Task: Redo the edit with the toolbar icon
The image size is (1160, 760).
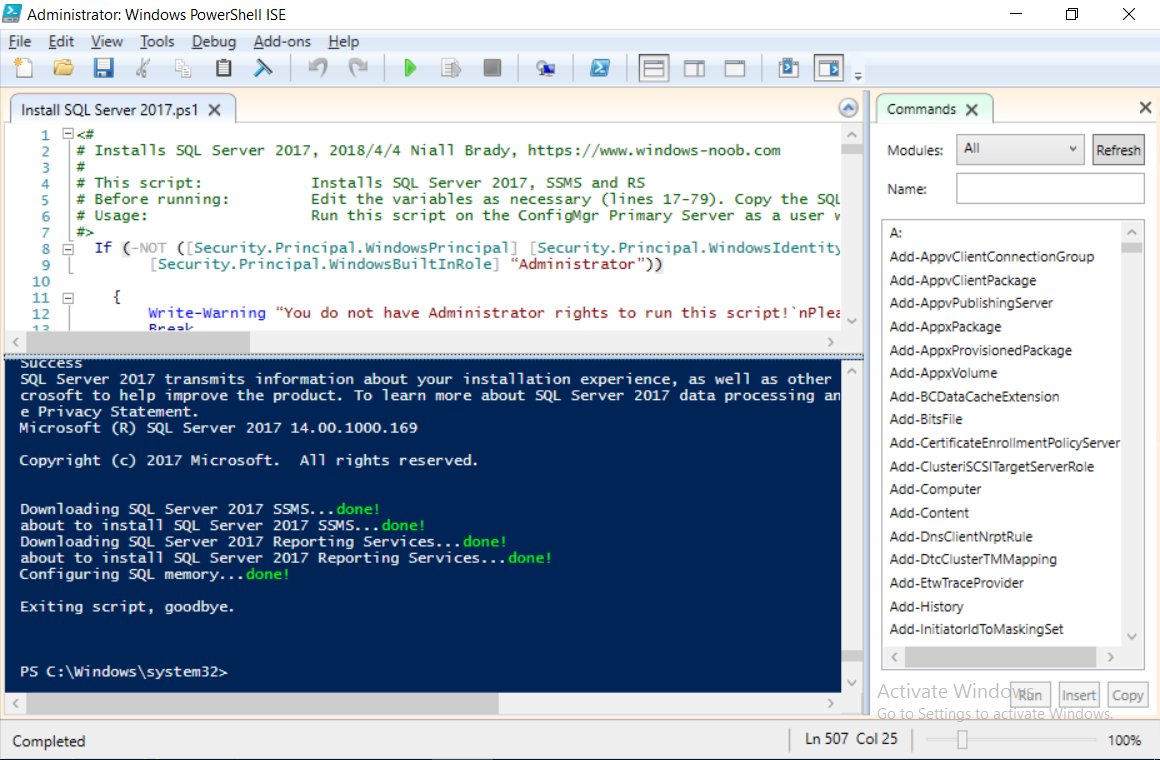Action: [x=358, y=68]
